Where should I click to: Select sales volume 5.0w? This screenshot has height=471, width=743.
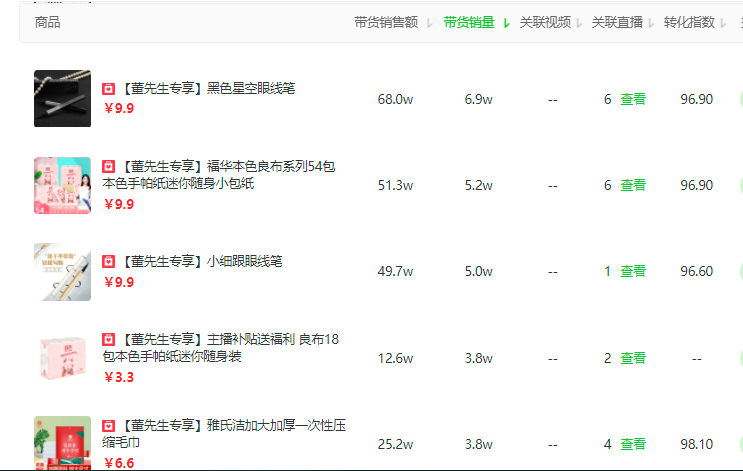click(479, 272)
